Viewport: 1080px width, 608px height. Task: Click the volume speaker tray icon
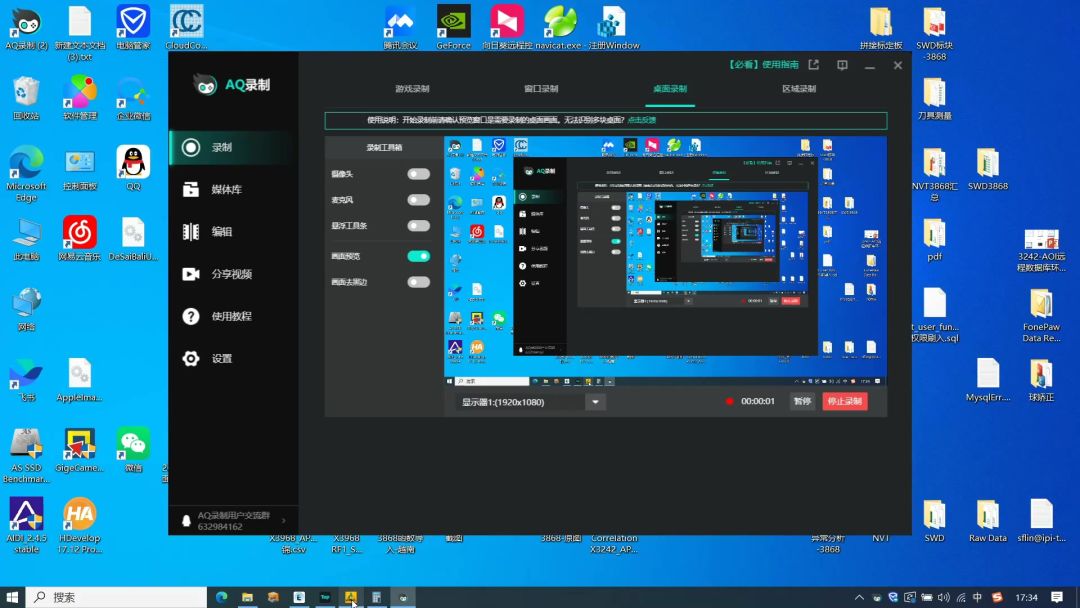(944, 597)
